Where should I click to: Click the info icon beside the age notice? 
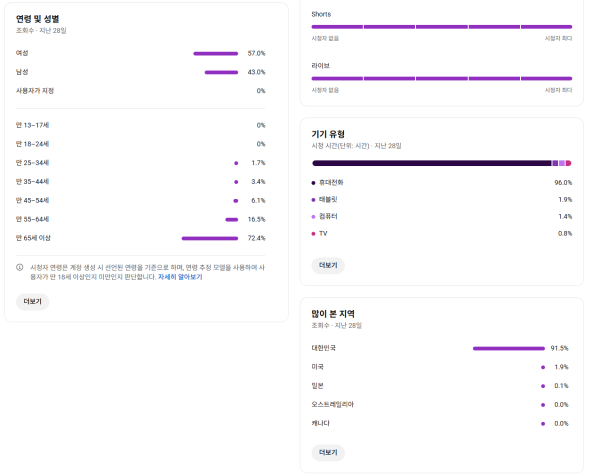pyautogui.click(x=20, y=267)
